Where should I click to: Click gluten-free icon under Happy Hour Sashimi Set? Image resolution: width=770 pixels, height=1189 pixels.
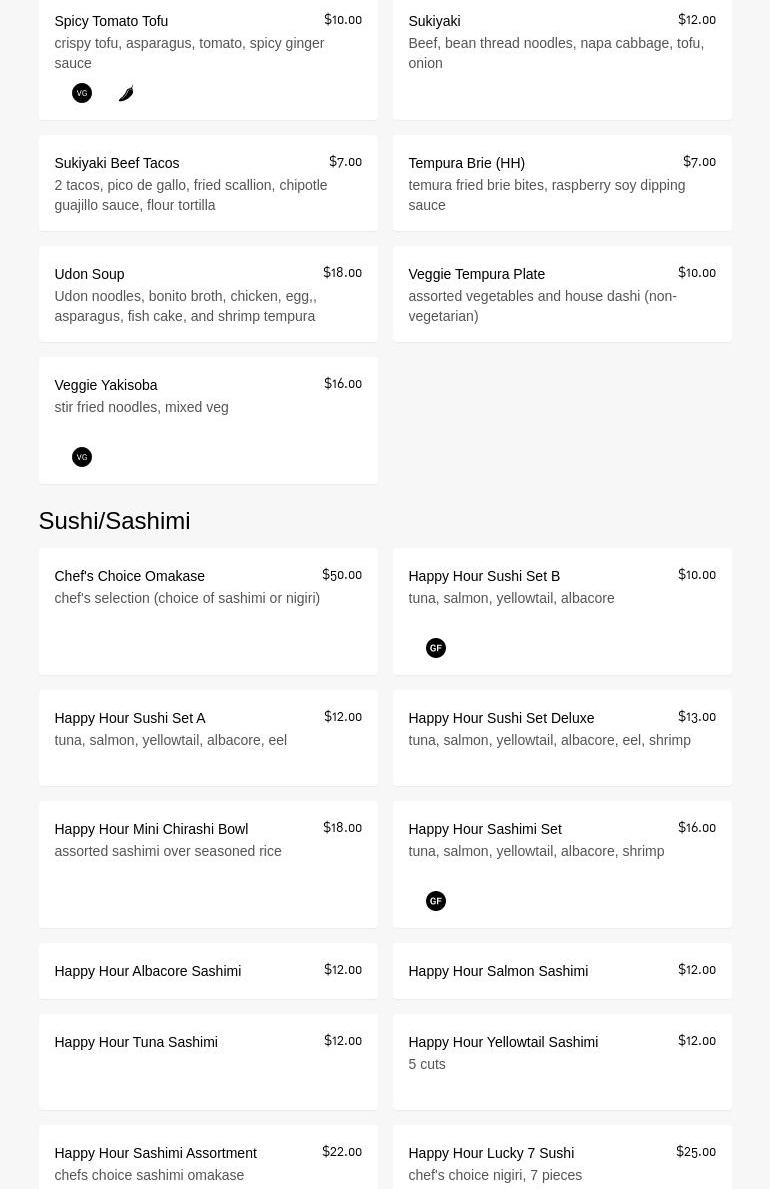(436, 901)
